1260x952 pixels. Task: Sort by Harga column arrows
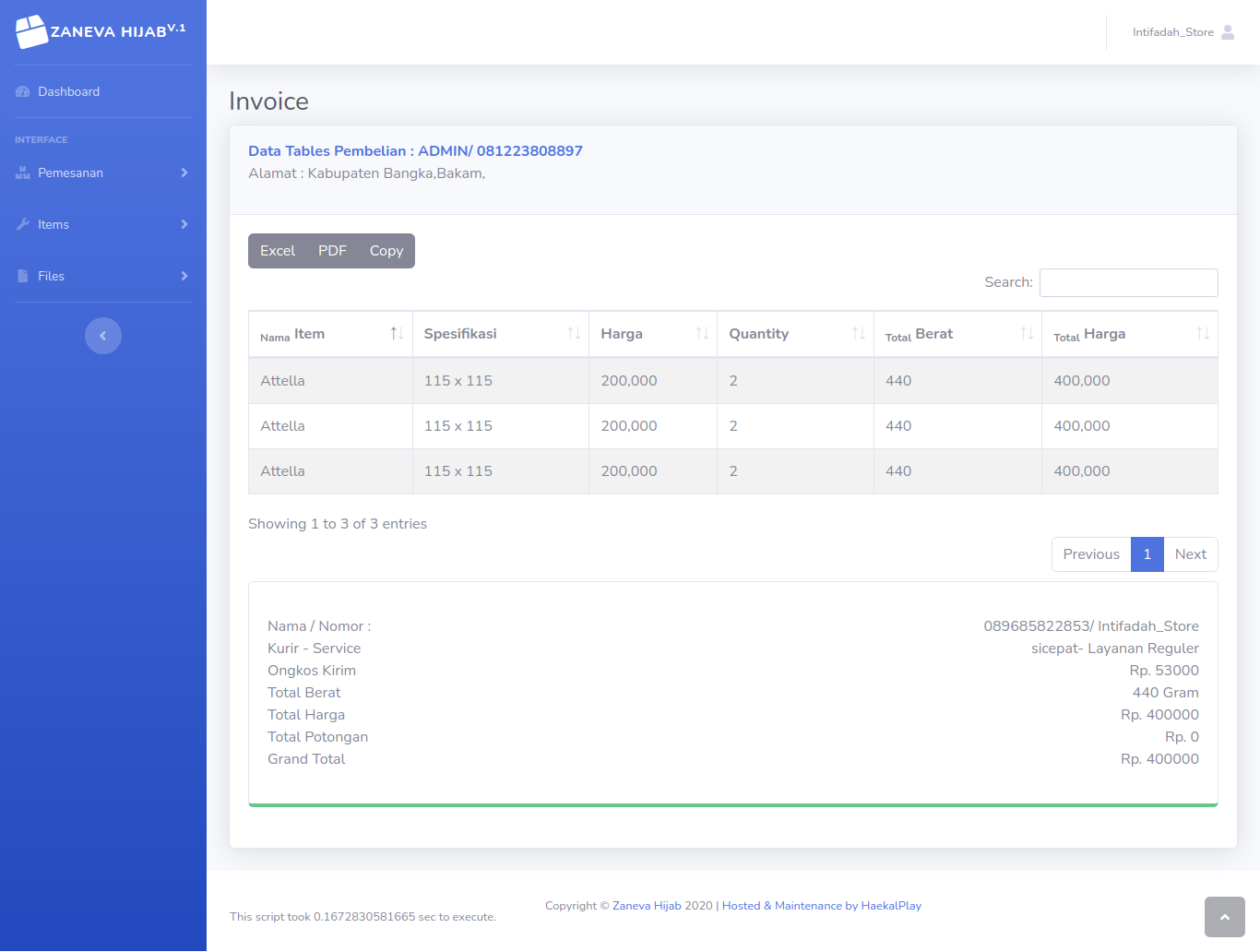702,334
